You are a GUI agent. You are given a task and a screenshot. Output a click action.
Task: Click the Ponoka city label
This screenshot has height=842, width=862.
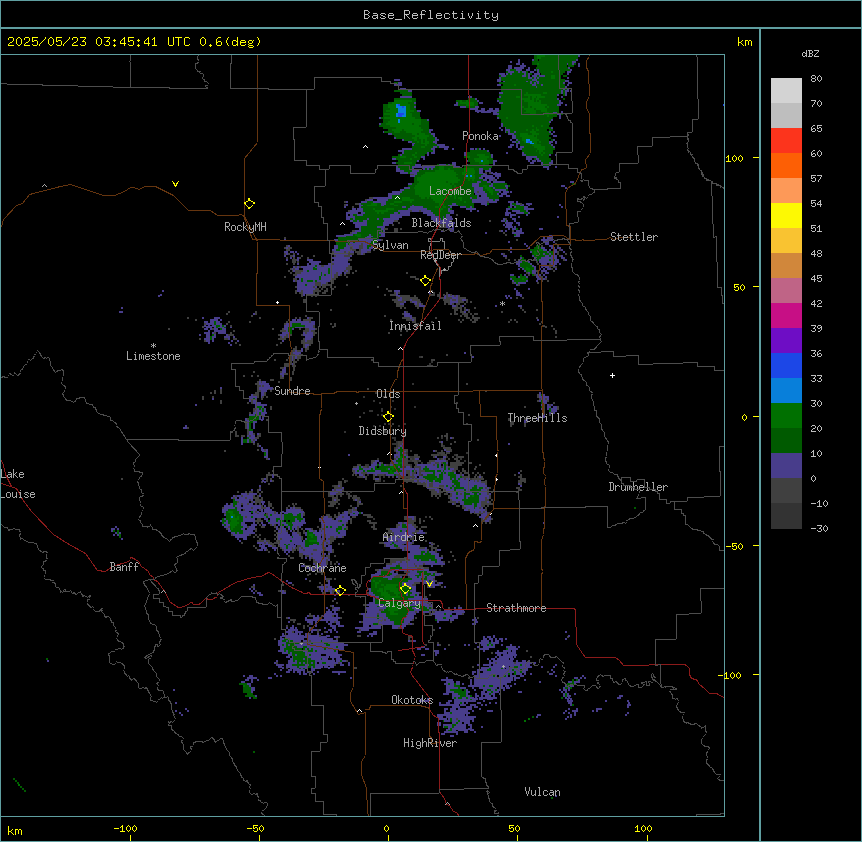[480, 136]
